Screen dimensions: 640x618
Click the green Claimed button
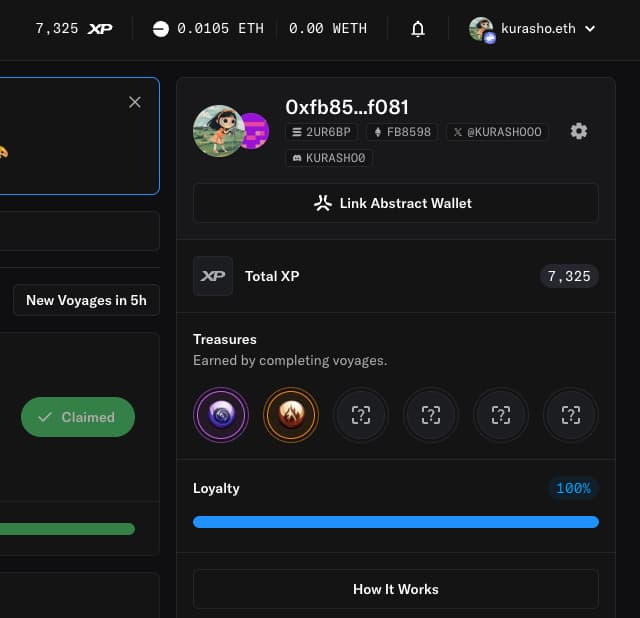tap(77, 417)
